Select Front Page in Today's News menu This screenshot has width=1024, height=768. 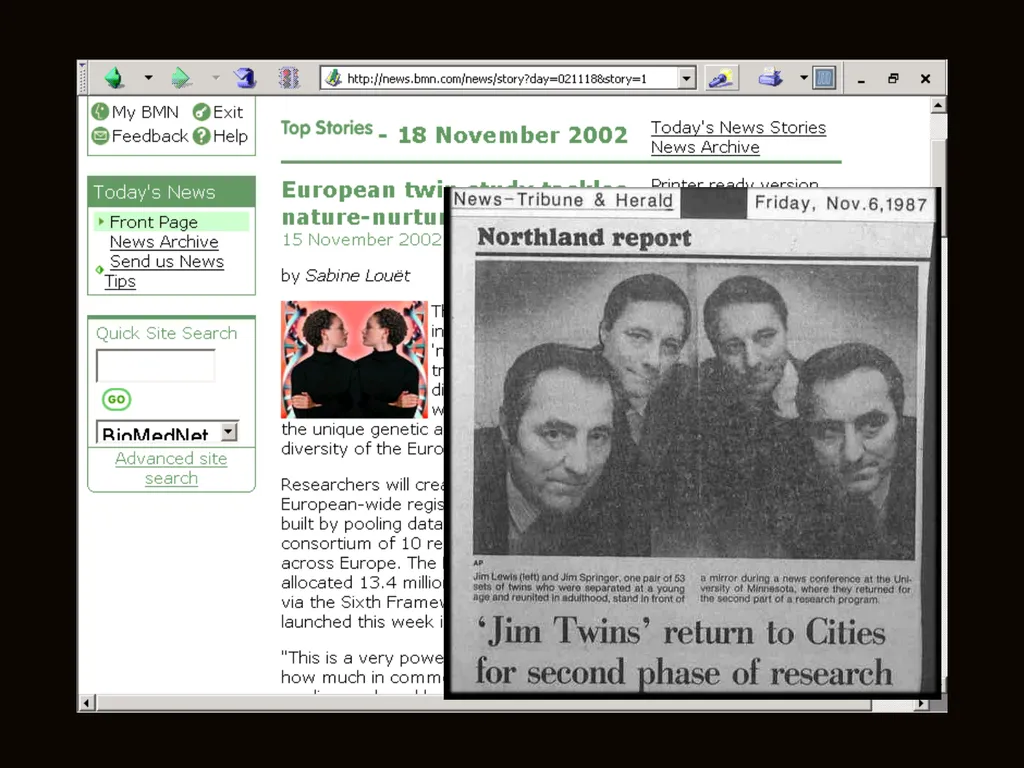(x=153, y=222)
